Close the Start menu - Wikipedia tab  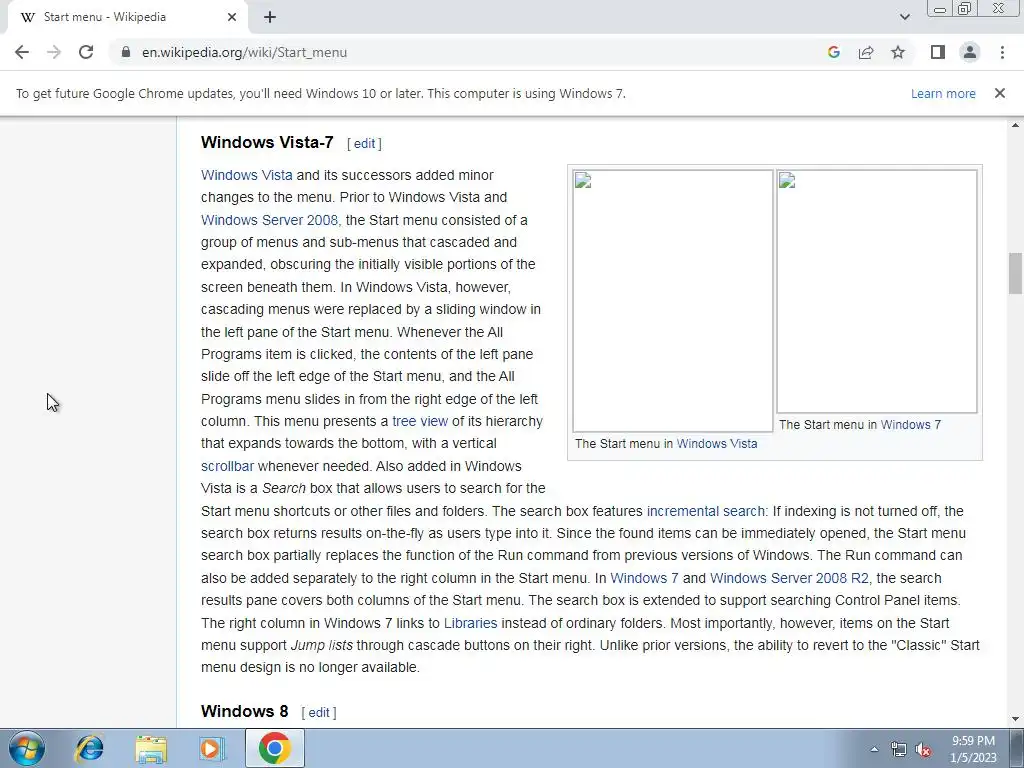point(232,17)
